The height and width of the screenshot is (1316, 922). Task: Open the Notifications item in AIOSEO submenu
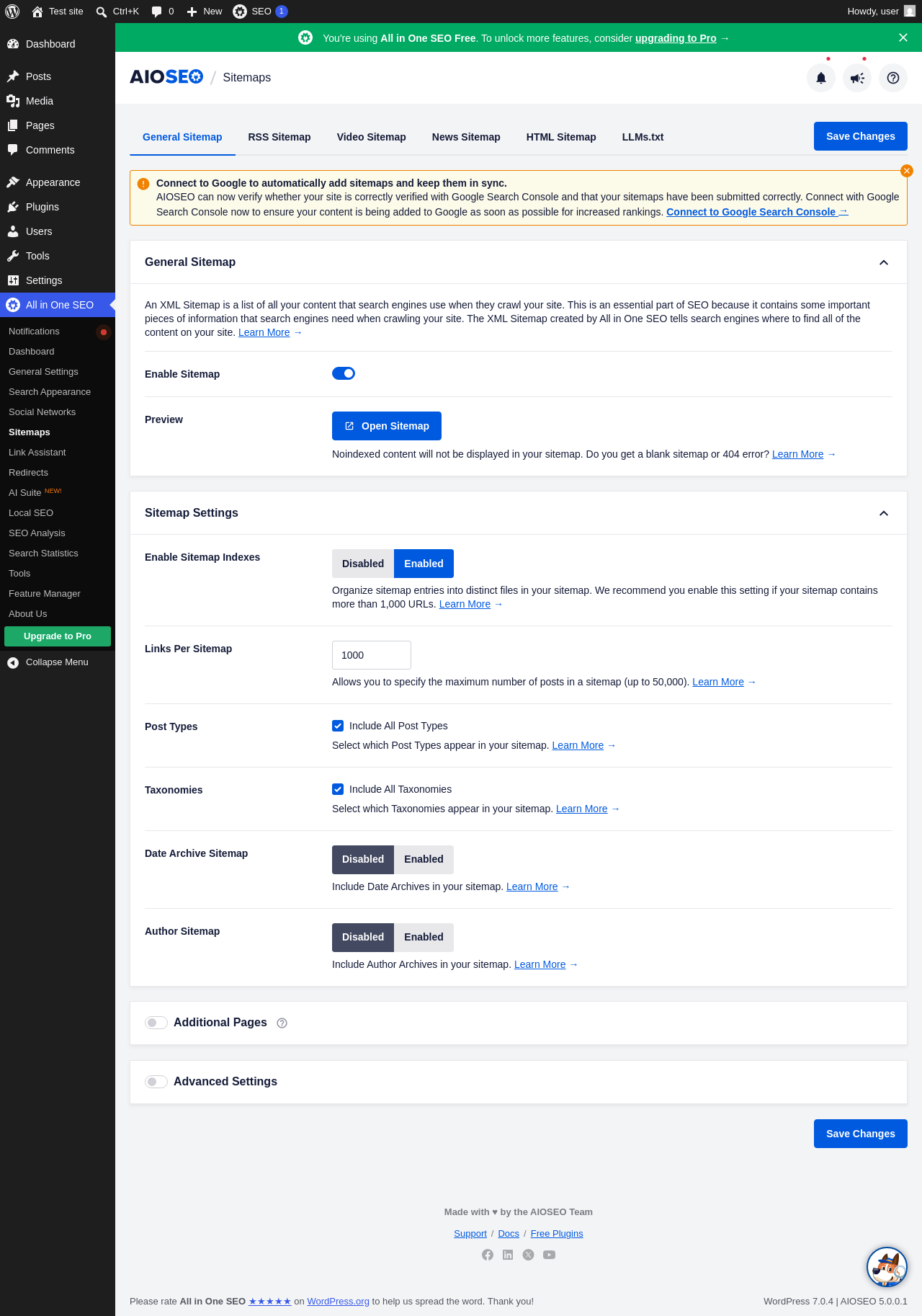tap(58, 332)
